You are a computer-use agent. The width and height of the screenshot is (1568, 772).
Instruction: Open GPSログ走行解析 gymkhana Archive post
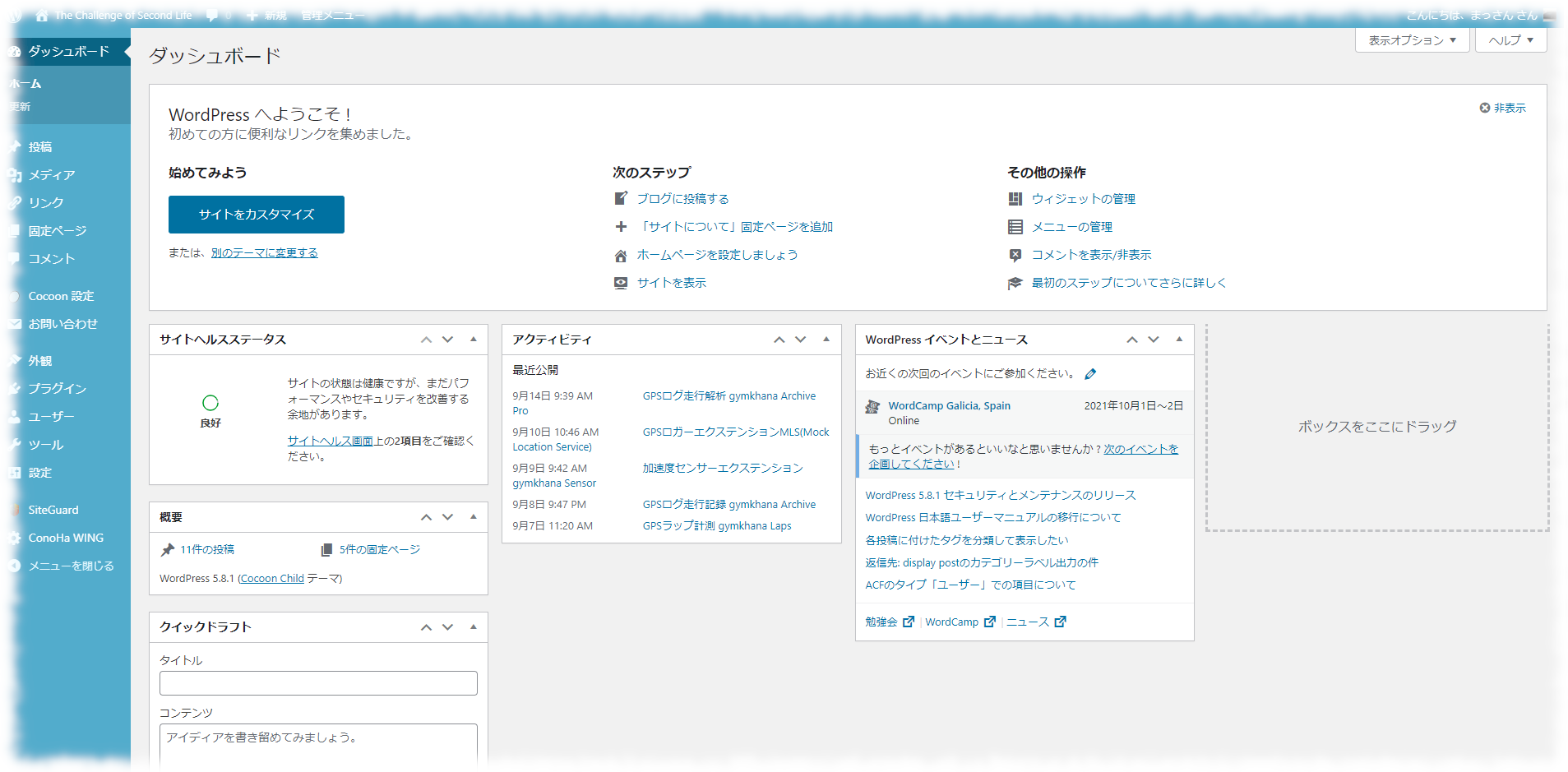729,396
